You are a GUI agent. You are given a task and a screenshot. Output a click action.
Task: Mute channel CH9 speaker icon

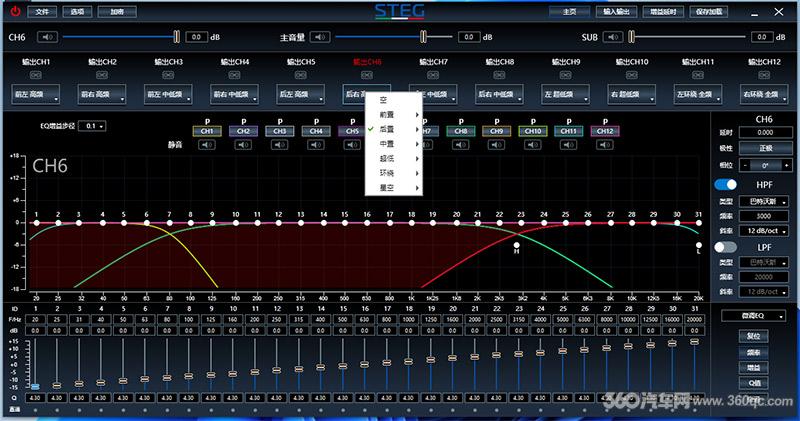click(496, 145)
